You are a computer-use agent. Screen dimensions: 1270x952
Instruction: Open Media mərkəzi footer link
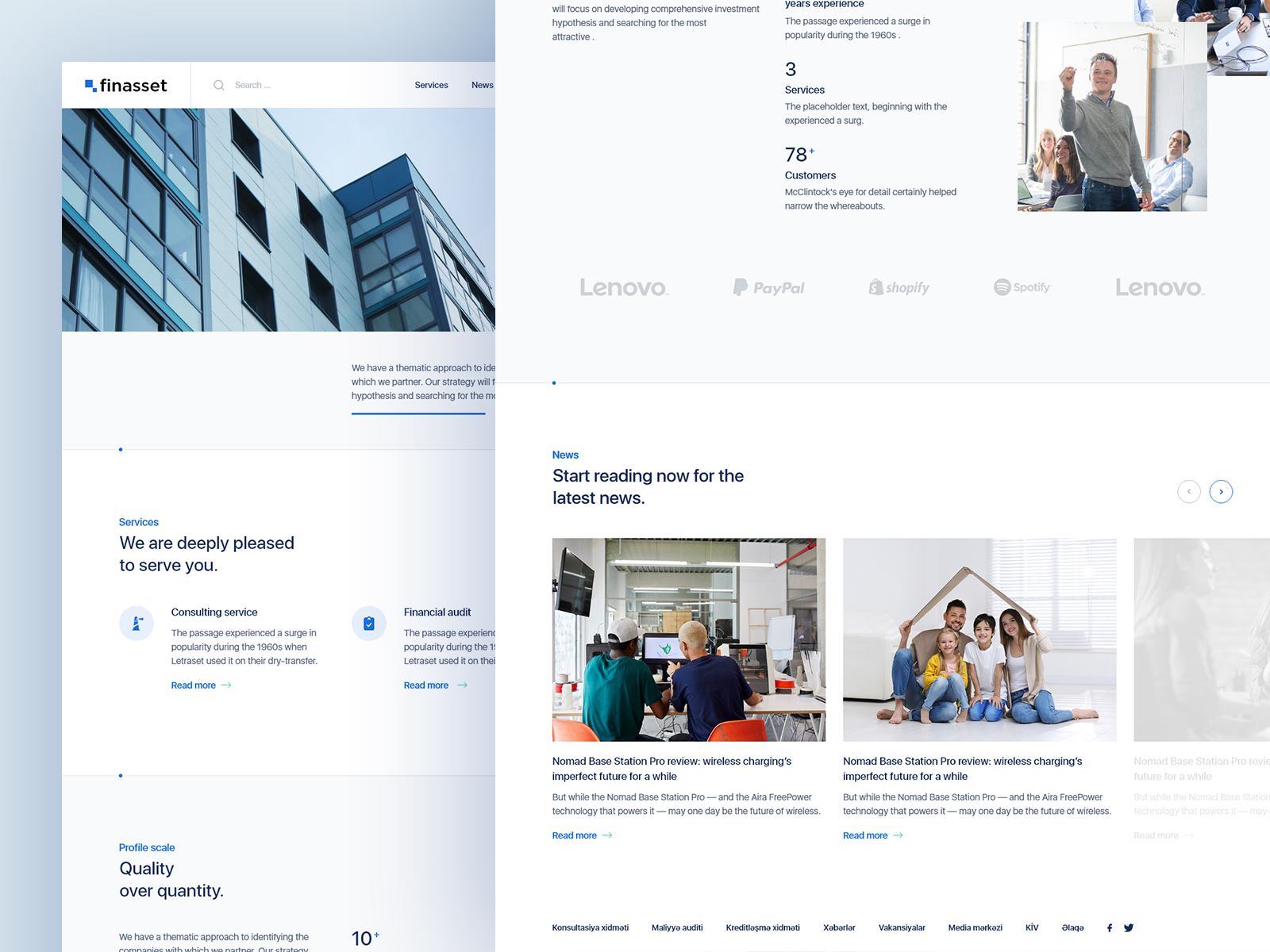coord(975,927)
